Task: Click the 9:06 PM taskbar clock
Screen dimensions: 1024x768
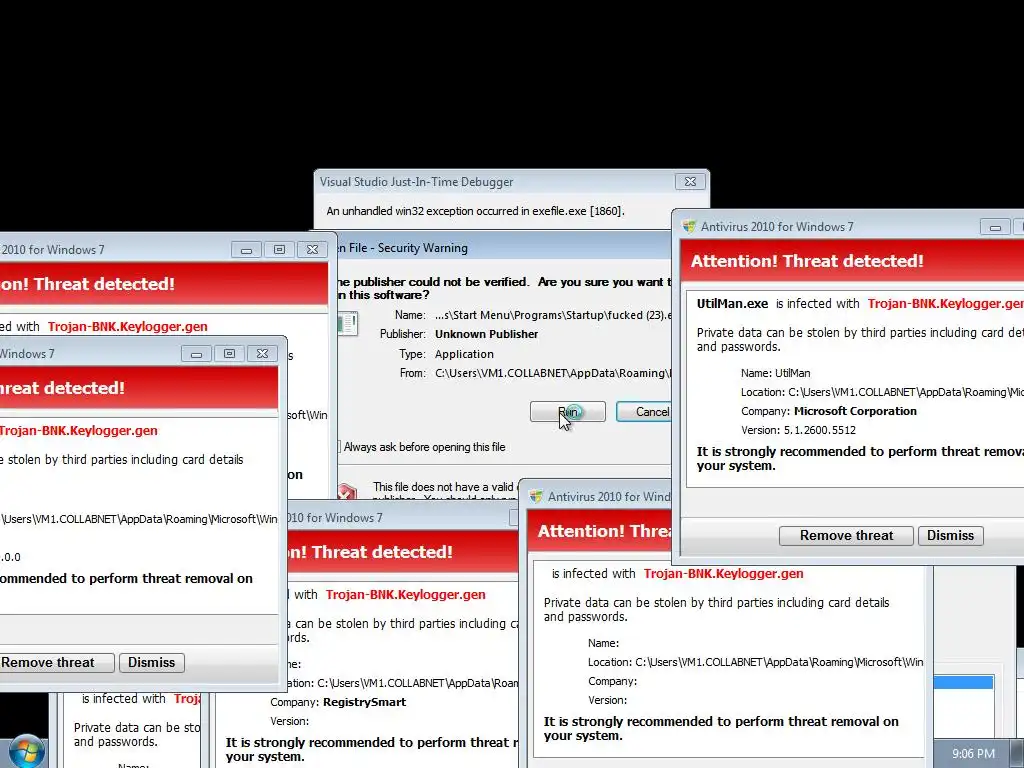Action: coord(973,754)
